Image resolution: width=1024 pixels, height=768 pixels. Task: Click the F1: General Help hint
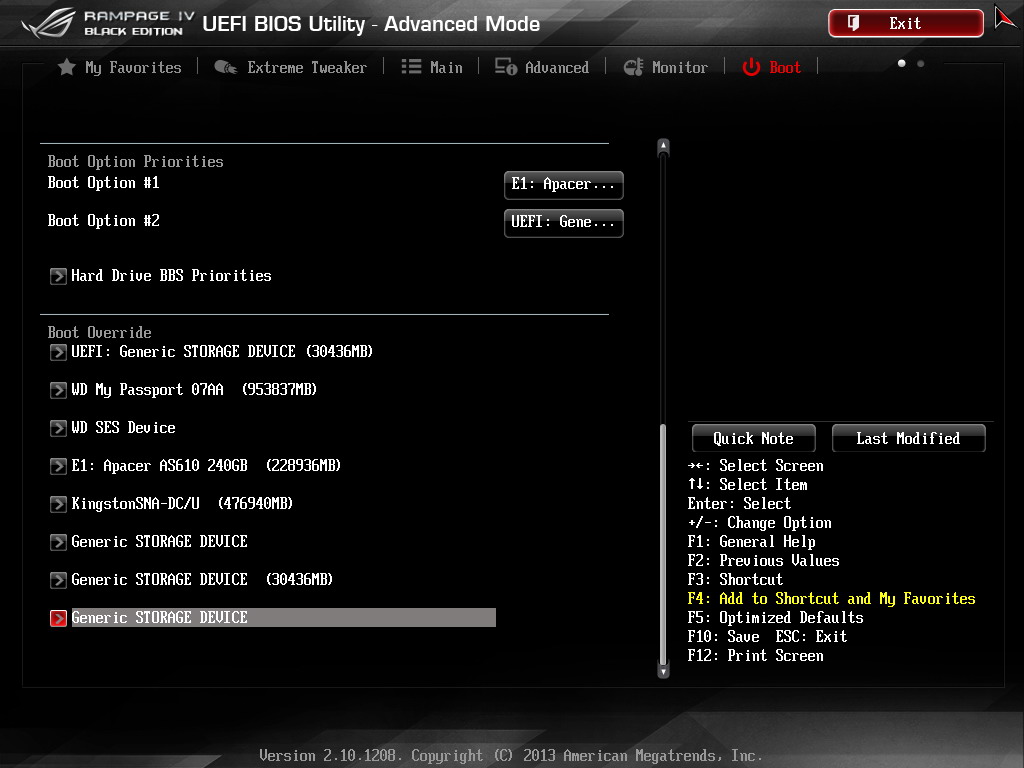[x=751, y=541]
